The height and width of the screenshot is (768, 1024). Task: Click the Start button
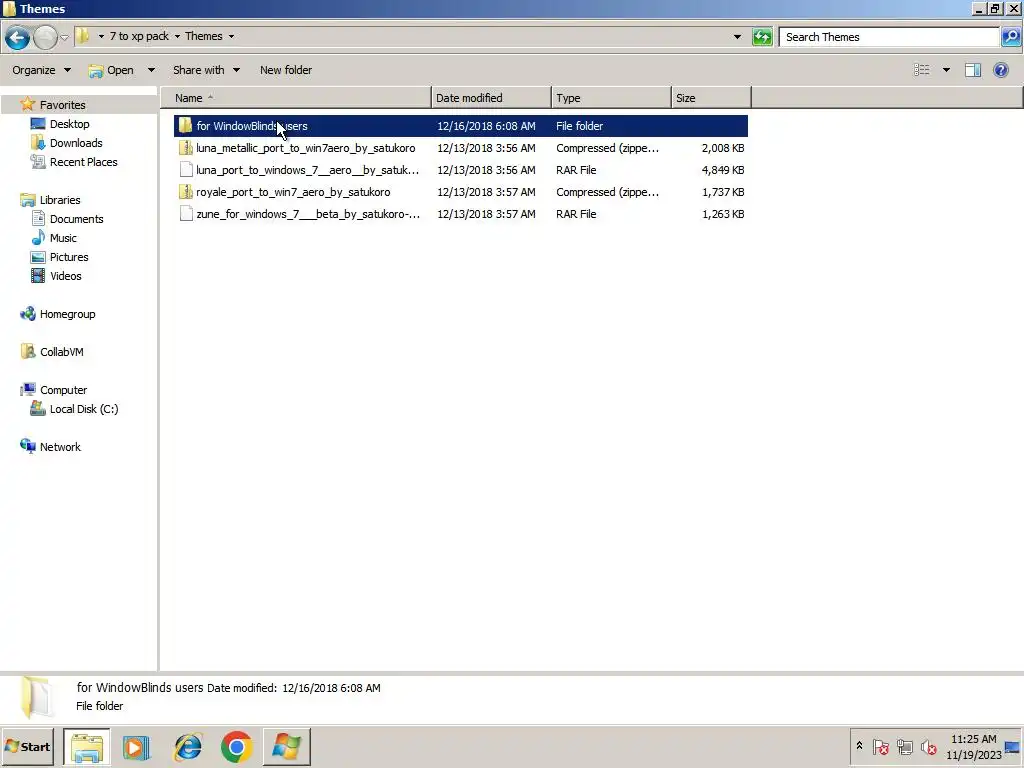click(x=27, y=746)
